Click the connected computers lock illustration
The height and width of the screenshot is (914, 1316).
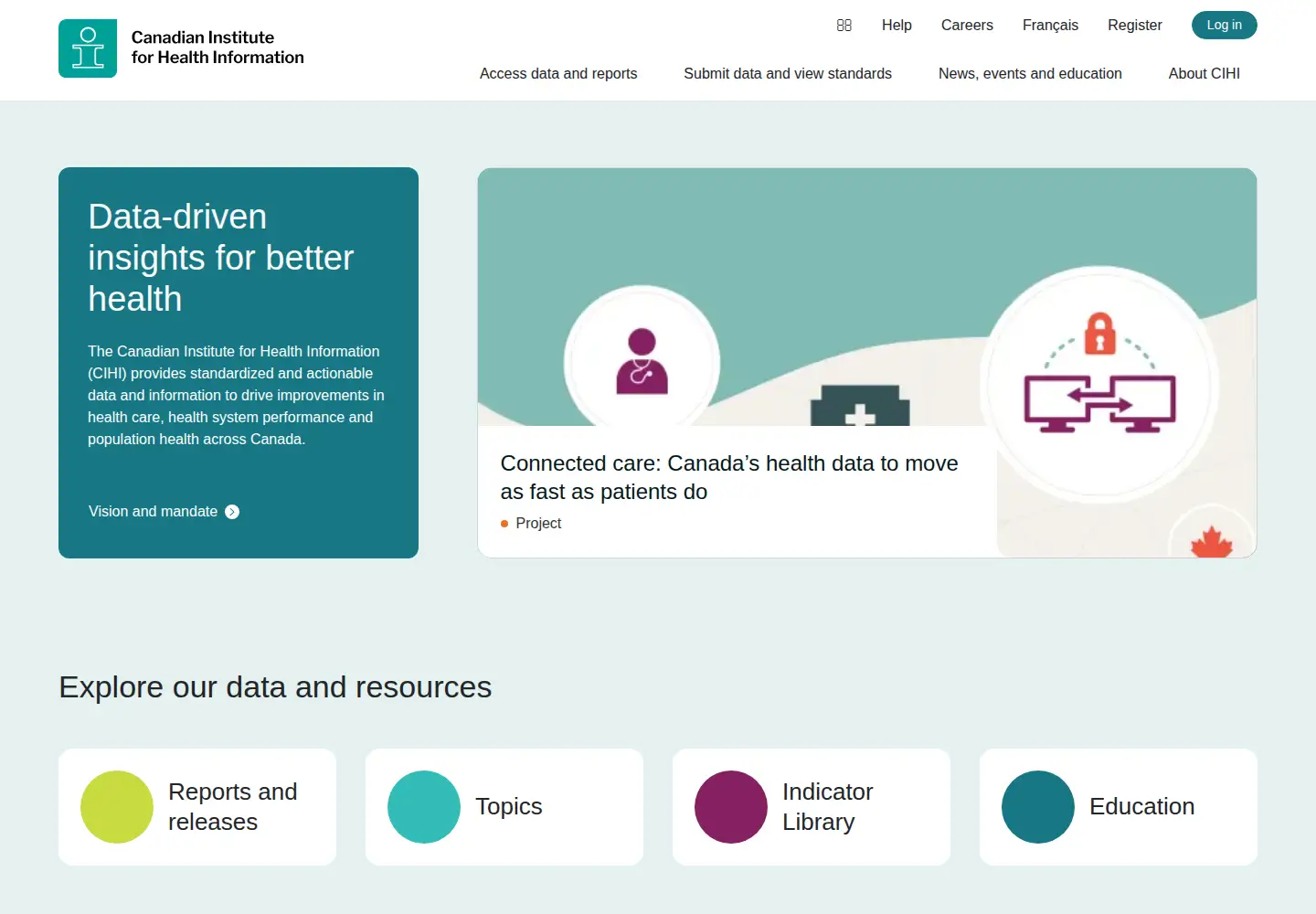[1099, 372]
